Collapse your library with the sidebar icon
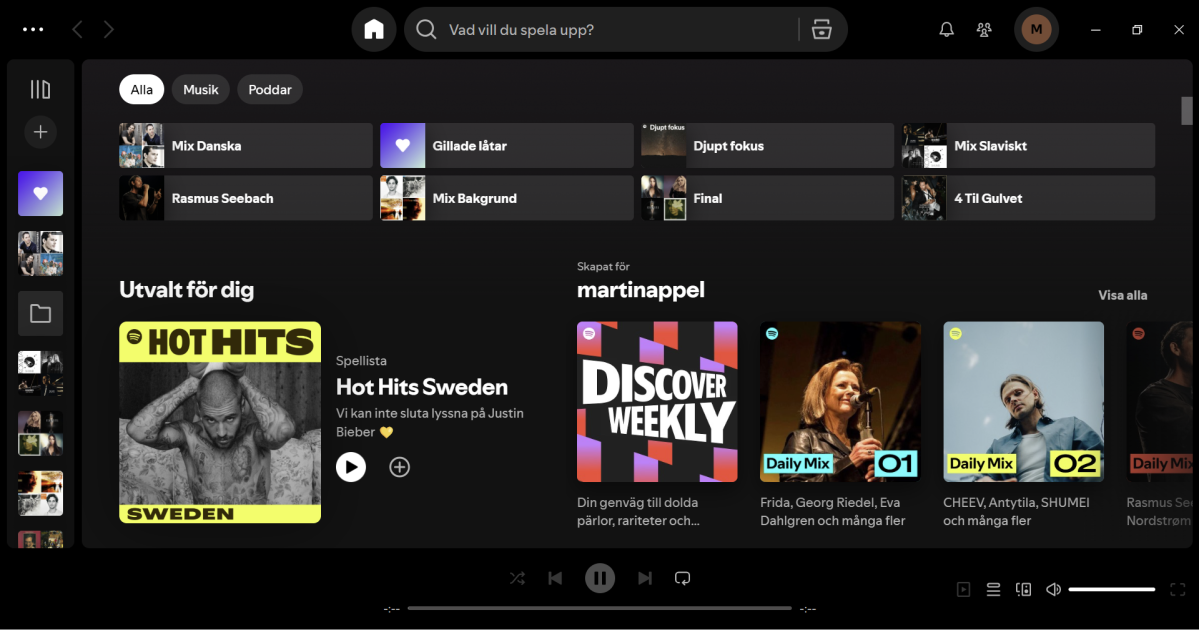 [40, 88]
